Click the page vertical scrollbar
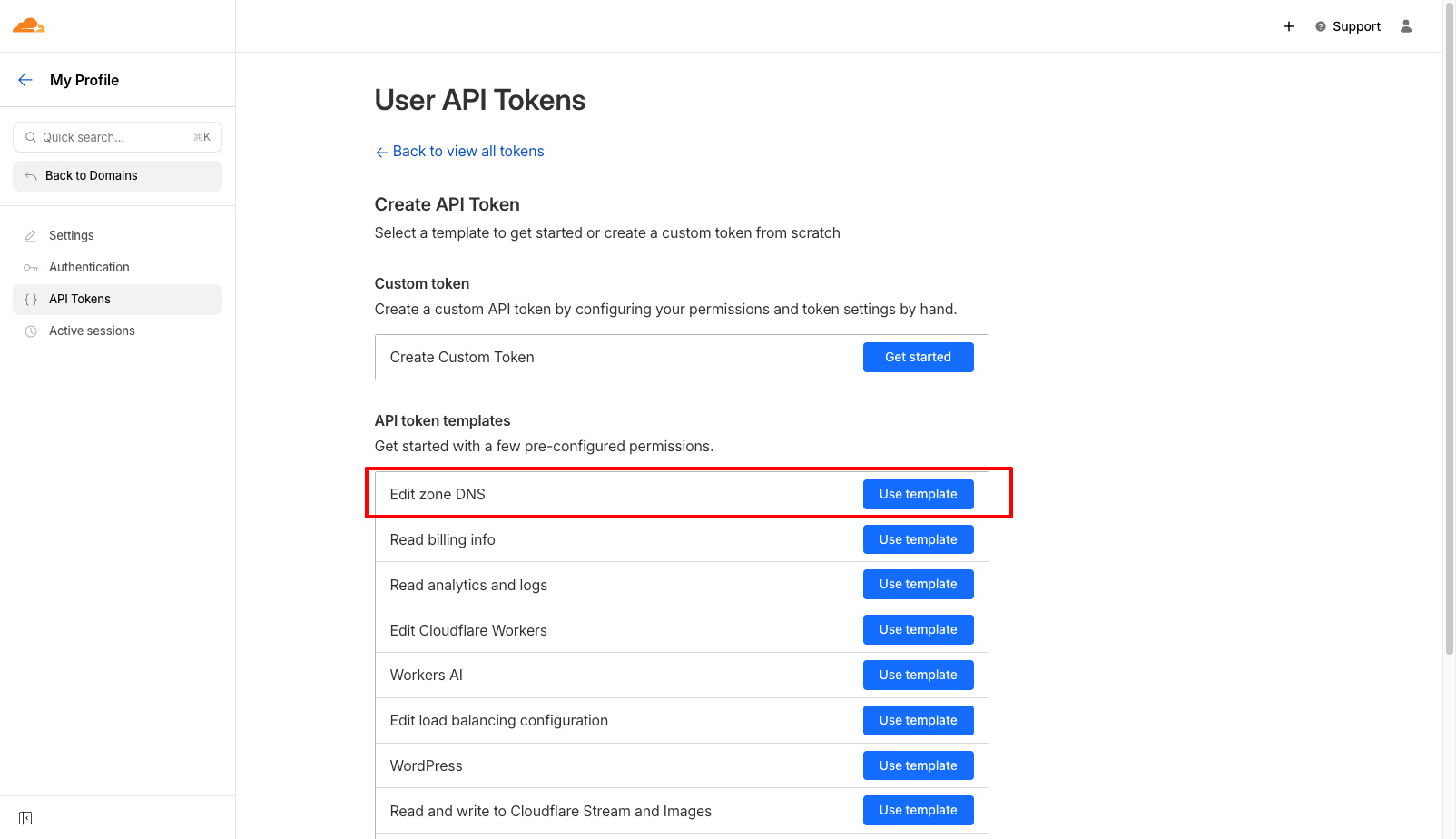The width and height of the screenshot is (1456, 839). tap(1449, 327)
